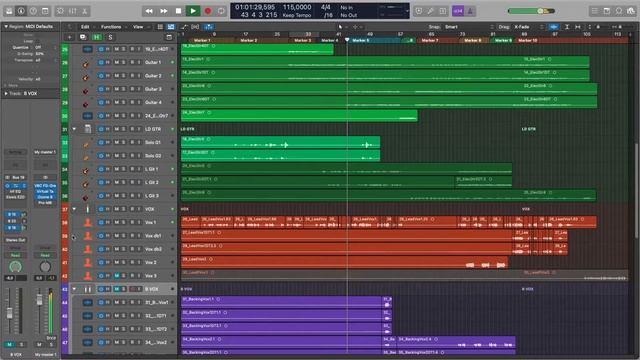This screenshot has height=360, width=640.
Task: Open the Library panel
Action: 9,11
